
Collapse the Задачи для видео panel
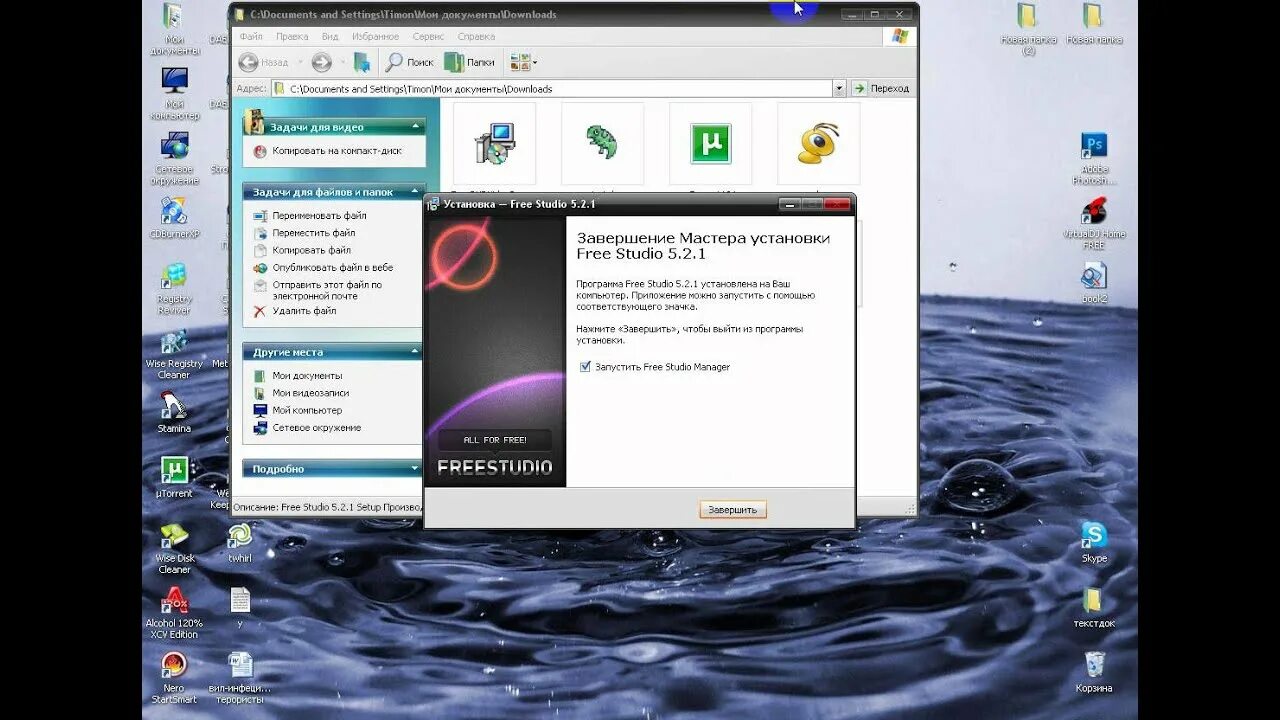(415, 127)
